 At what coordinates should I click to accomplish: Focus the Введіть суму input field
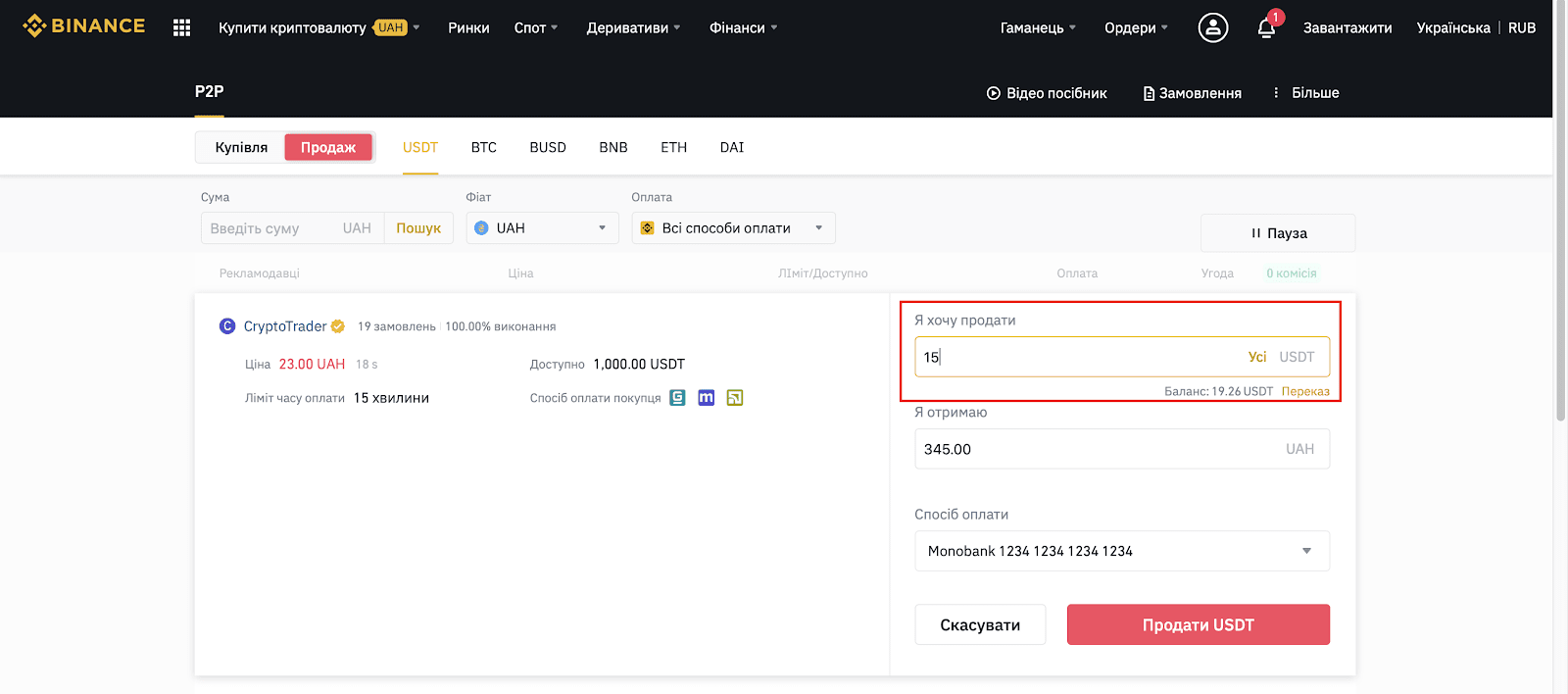click(292, 227)
